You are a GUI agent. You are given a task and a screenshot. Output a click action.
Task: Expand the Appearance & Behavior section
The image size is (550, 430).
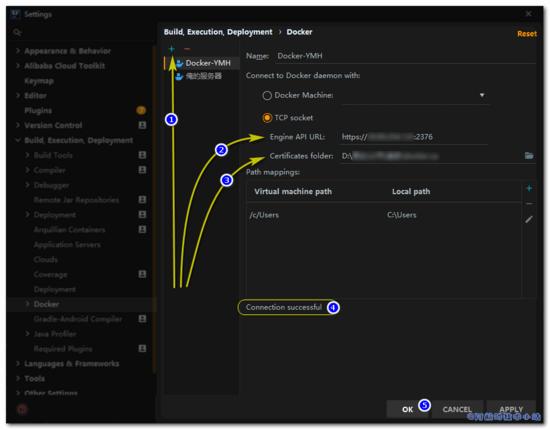pyautogui.click(x=18, y=51)
